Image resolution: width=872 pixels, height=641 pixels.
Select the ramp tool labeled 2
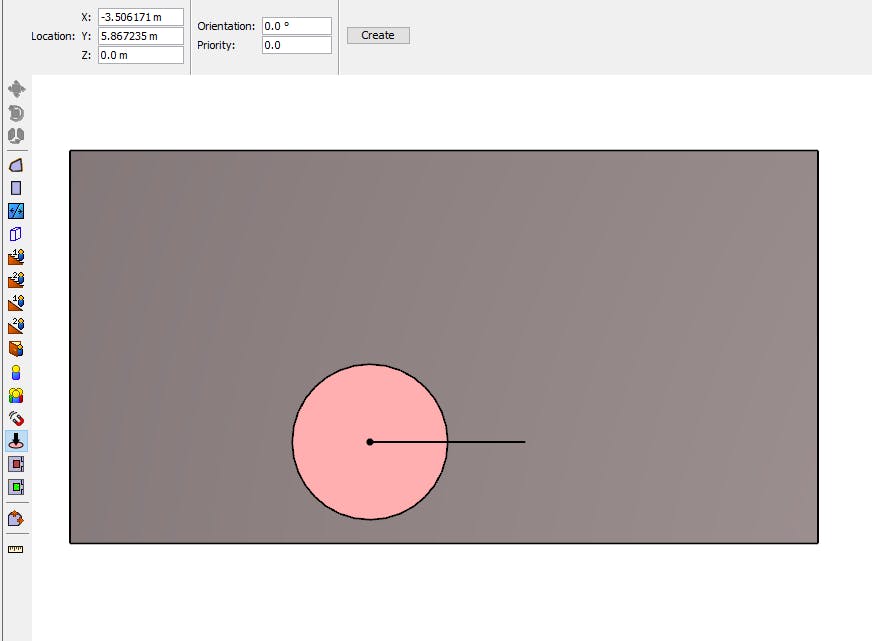coord(16,326)
